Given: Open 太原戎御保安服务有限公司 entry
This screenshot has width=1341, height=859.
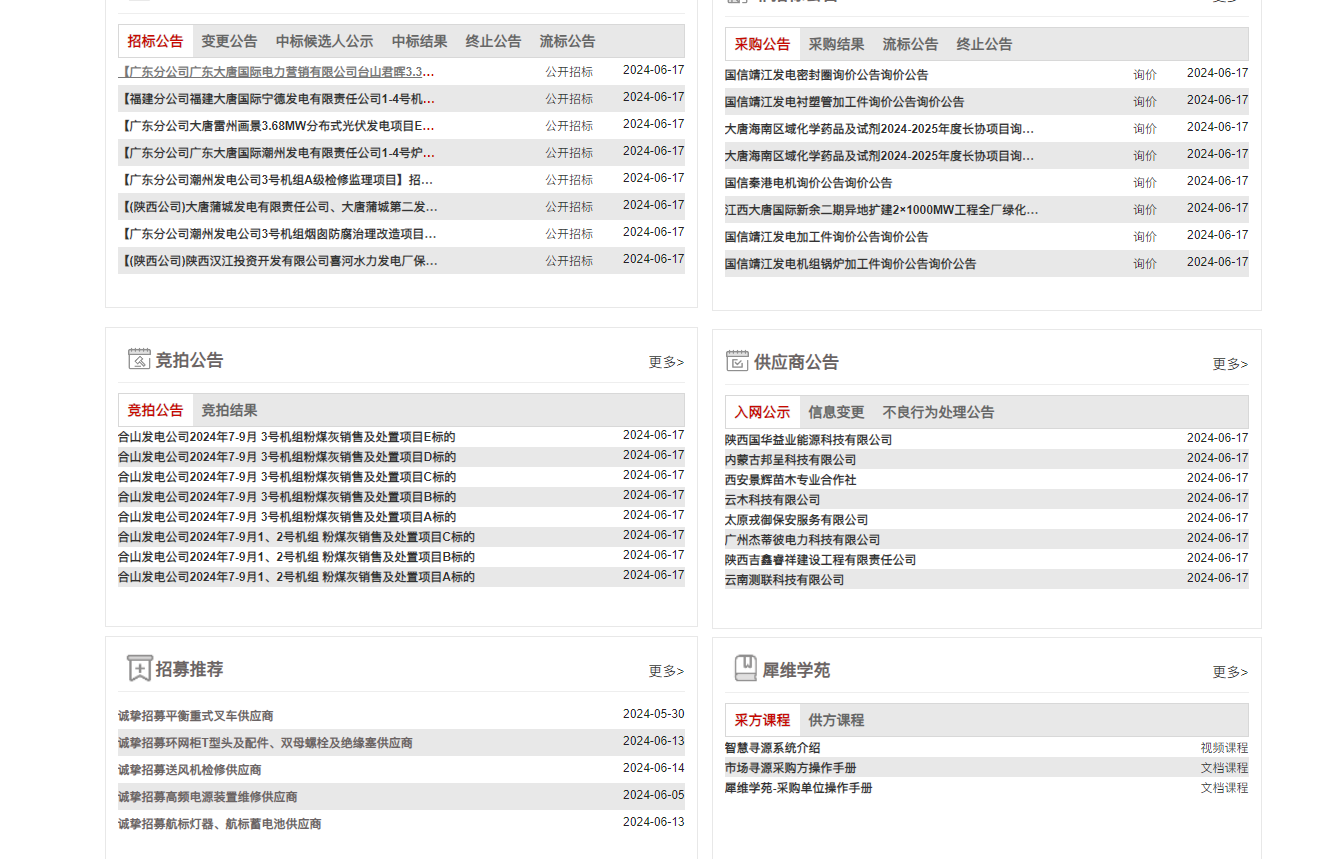Looking at the screenshot, I should coord(797,520).
